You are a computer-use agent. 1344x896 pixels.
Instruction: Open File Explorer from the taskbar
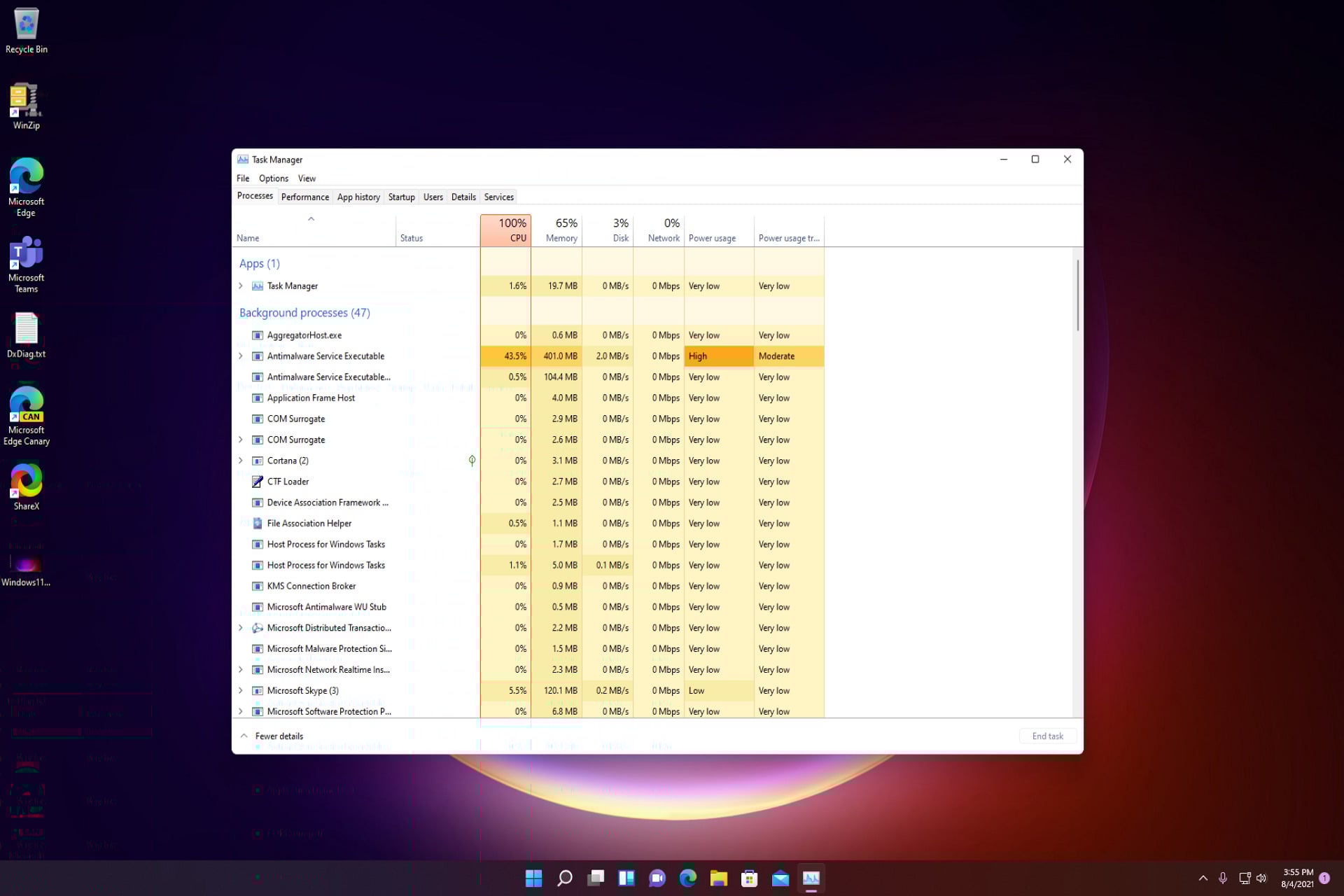click(x=718, y=878)
